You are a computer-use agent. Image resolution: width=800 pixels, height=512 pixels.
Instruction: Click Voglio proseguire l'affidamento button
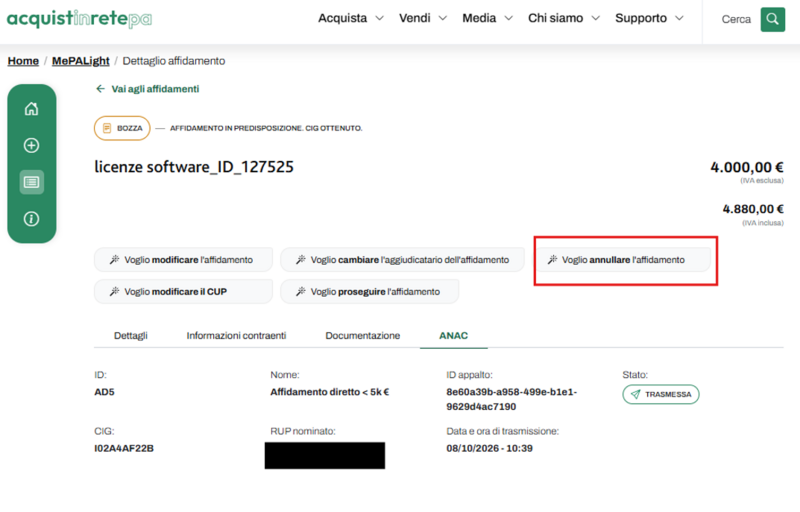tap(369, 292)
